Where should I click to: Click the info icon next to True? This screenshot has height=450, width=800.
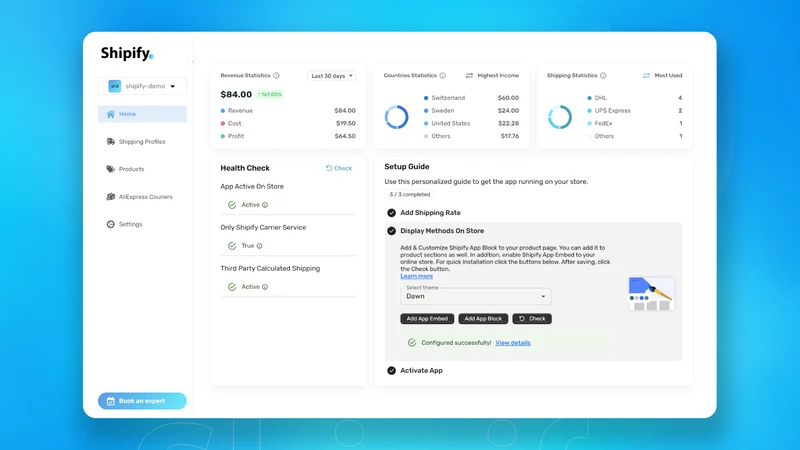[259, 246]
